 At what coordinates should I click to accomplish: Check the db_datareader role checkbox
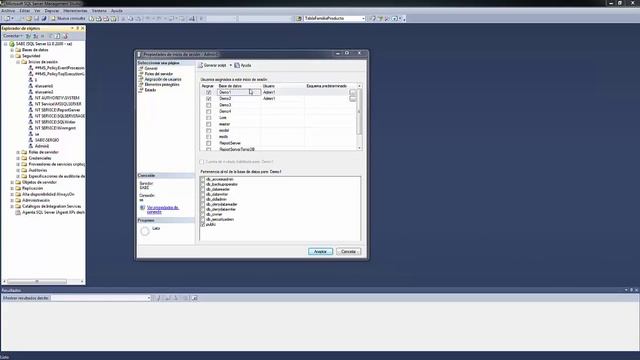coord(202,189)
